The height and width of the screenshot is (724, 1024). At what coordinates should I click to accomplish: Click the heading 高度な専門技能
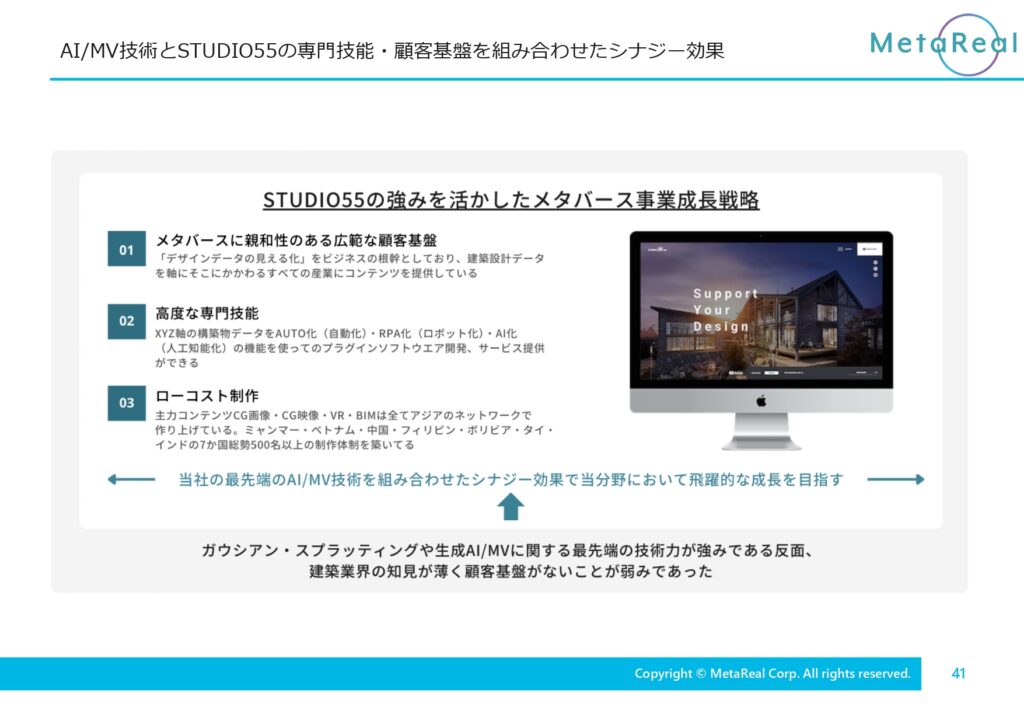pos(207,313)
